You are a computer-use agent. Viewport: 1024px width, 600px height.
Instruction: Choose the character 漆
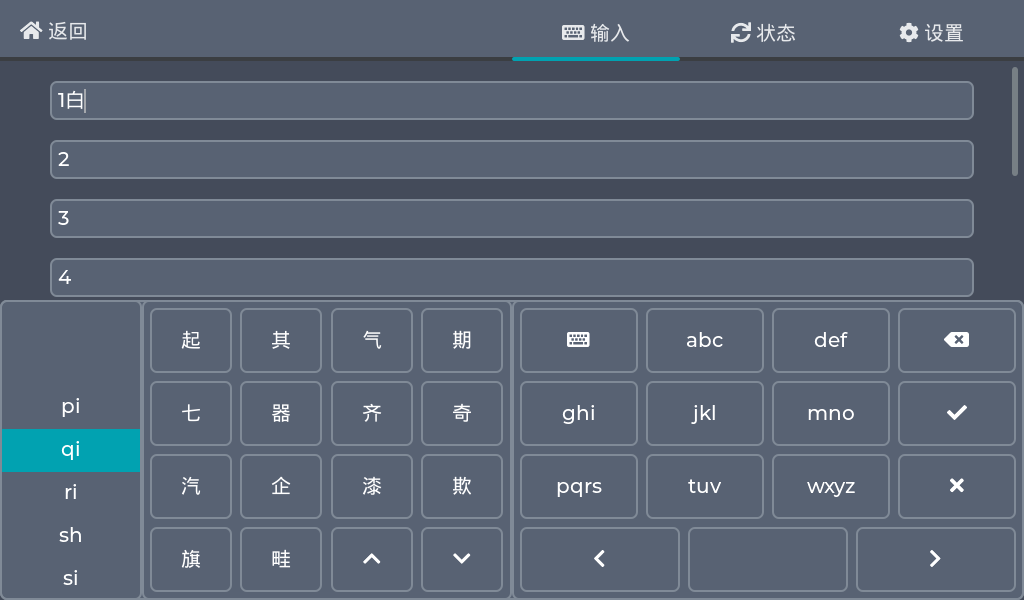[372, 486]
